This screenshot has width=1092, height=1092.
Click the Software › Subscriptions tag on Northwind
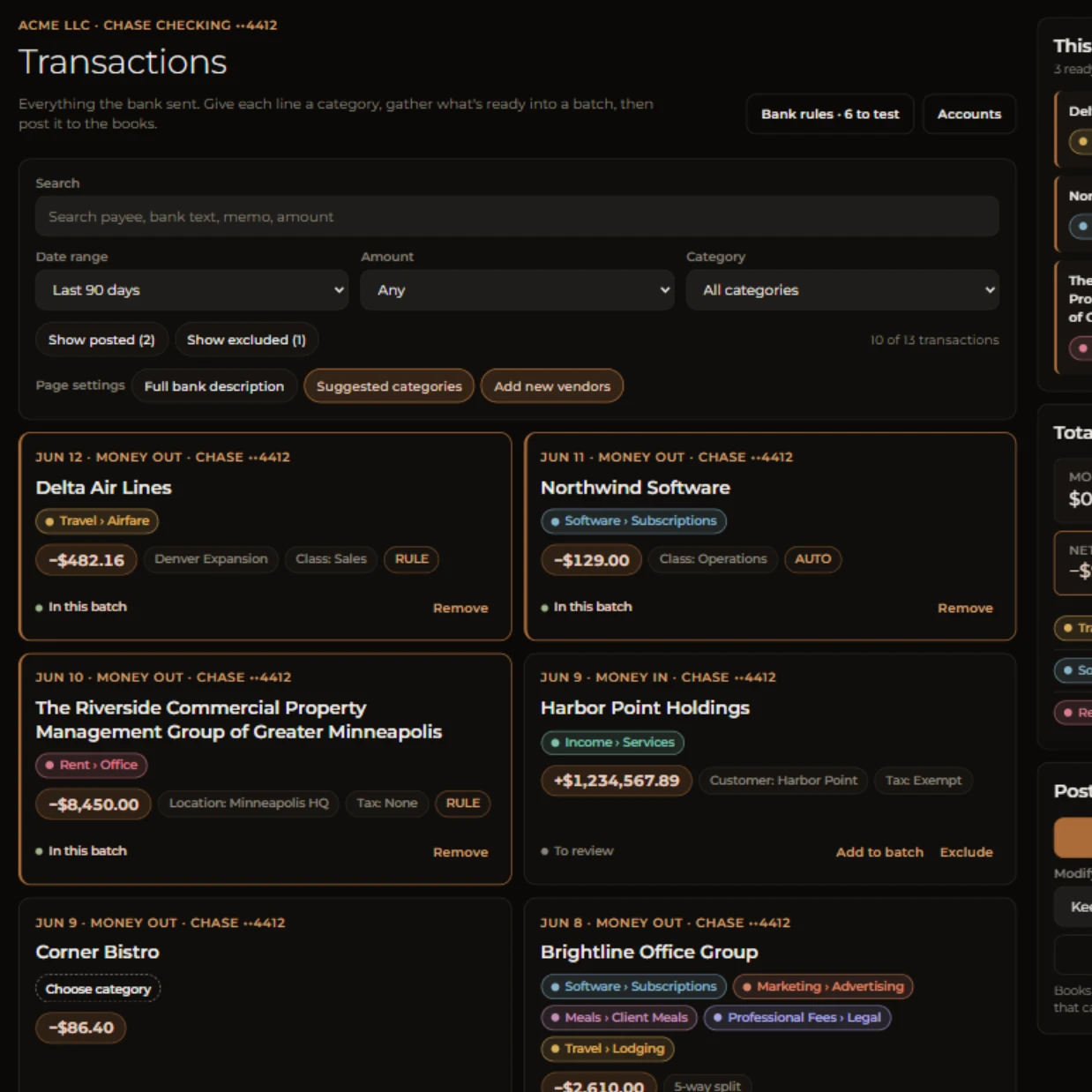tap(633, 521)
